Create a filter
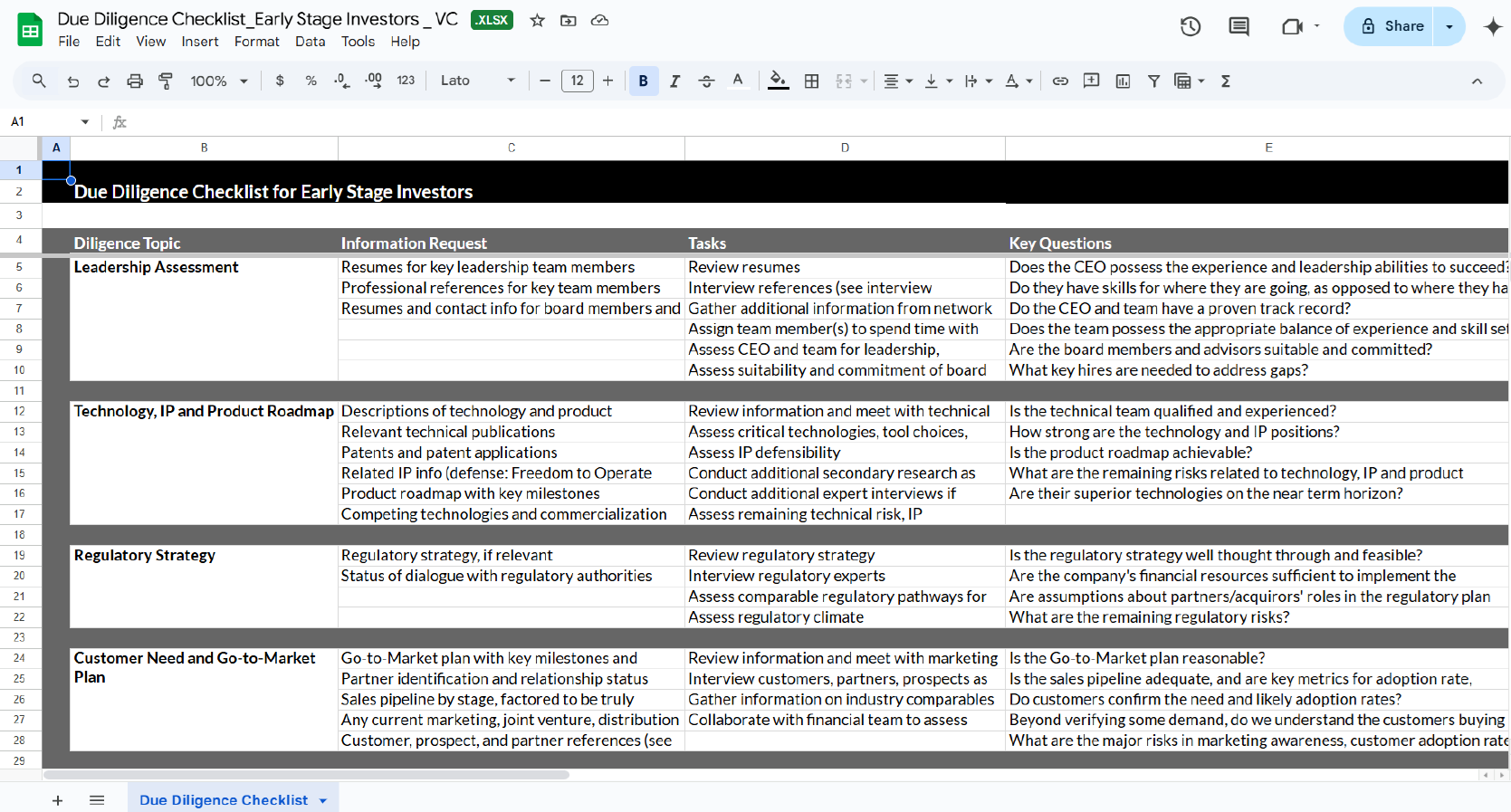The image size is (1511, 812). [x=1154, y=81]
